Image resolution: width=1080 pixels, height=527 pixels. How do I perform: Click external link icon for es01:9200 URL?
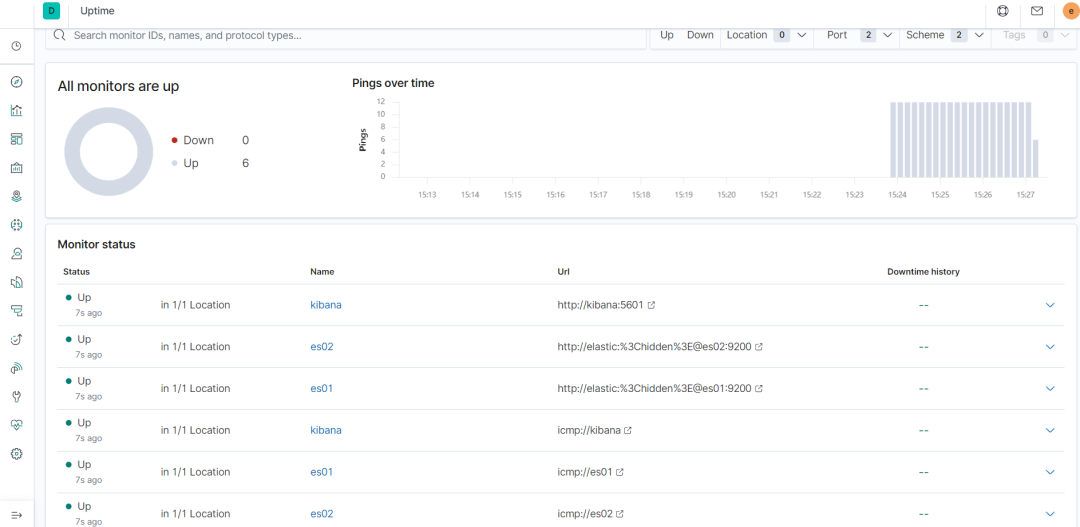pos(759,389)
